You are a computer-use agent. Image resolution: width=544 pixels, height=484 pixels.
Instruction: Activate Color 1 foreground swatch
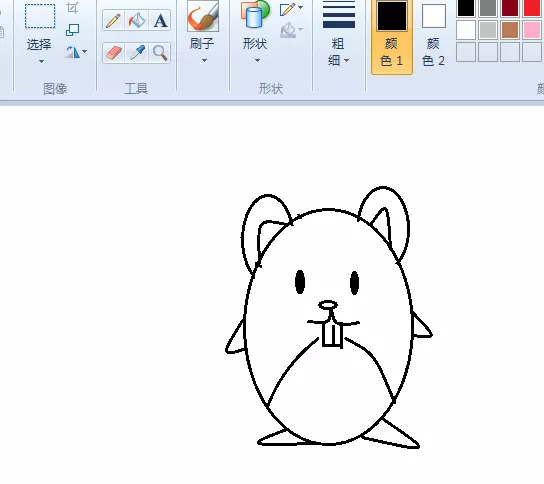coord(392,16)
